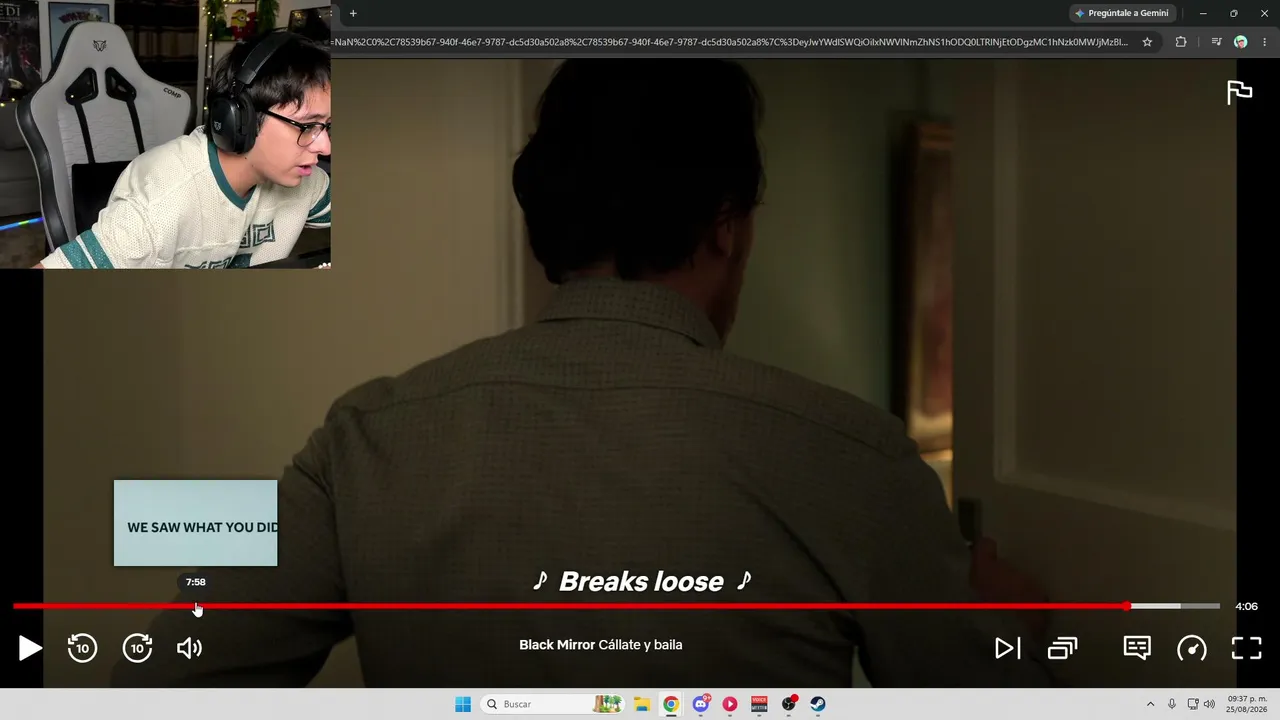Open Steam from the taskbar
Viewport: 1280px width, 720px height.
click(x=818, y=704)
